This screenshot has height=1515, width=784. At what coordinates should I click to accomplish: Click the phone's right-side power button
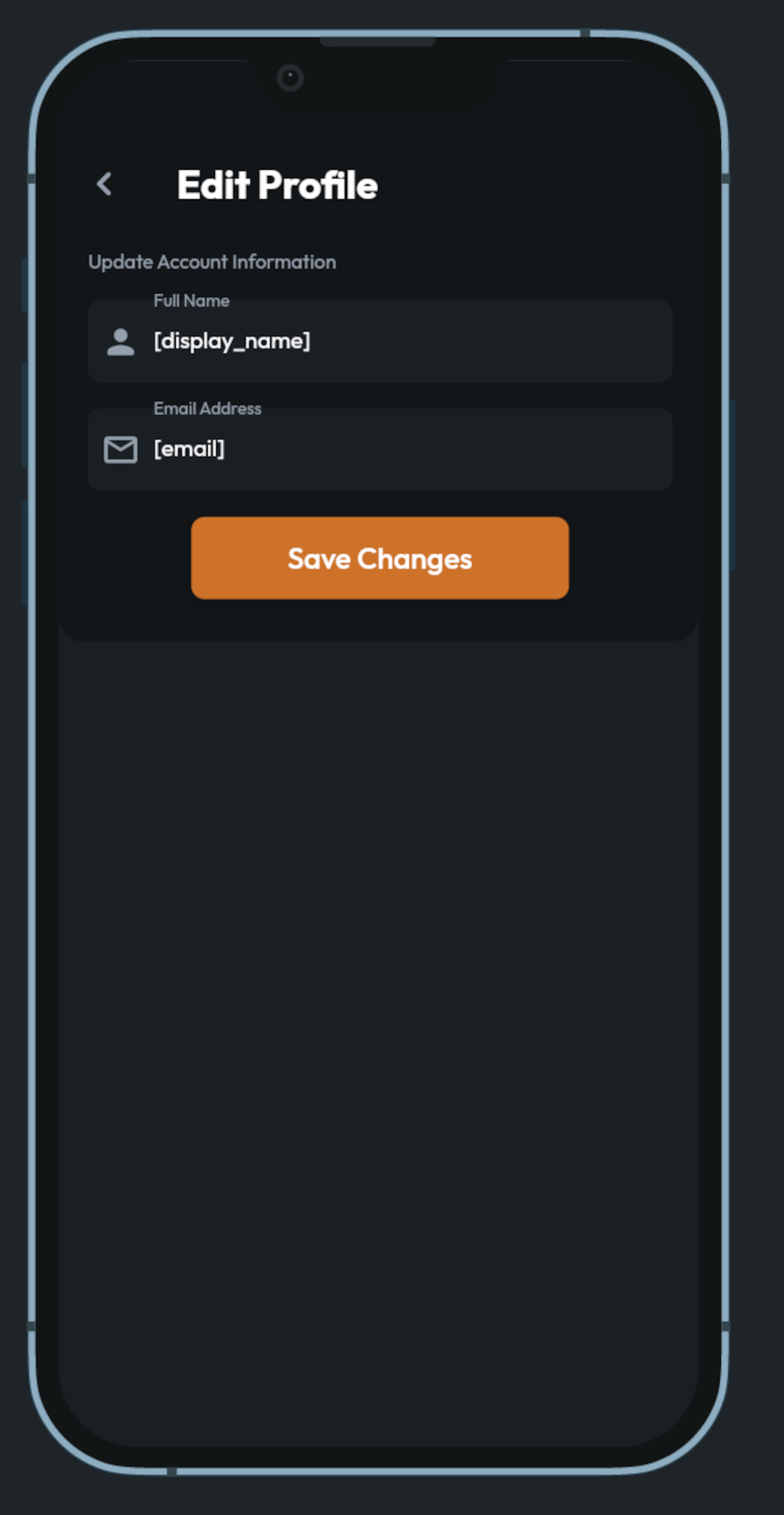point(732,484)
